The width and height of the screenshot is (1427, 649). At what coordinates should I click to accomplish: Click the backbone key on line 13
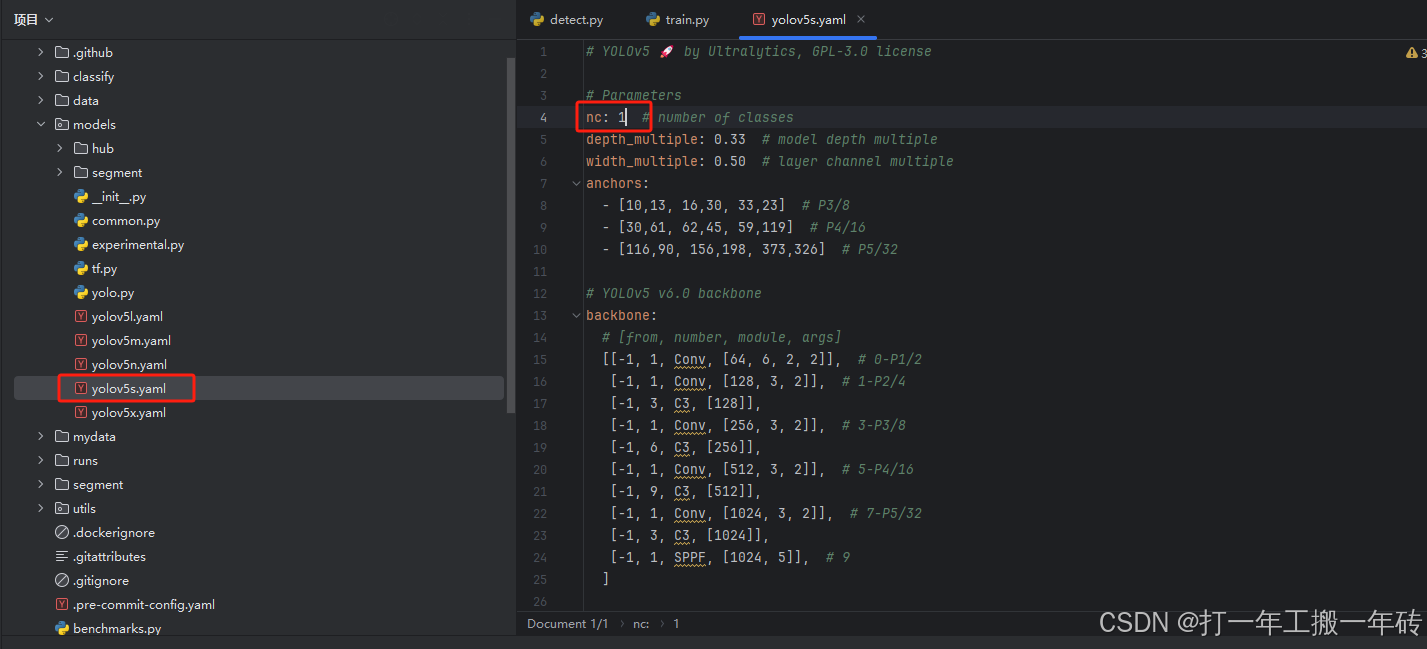pos(619,315)
